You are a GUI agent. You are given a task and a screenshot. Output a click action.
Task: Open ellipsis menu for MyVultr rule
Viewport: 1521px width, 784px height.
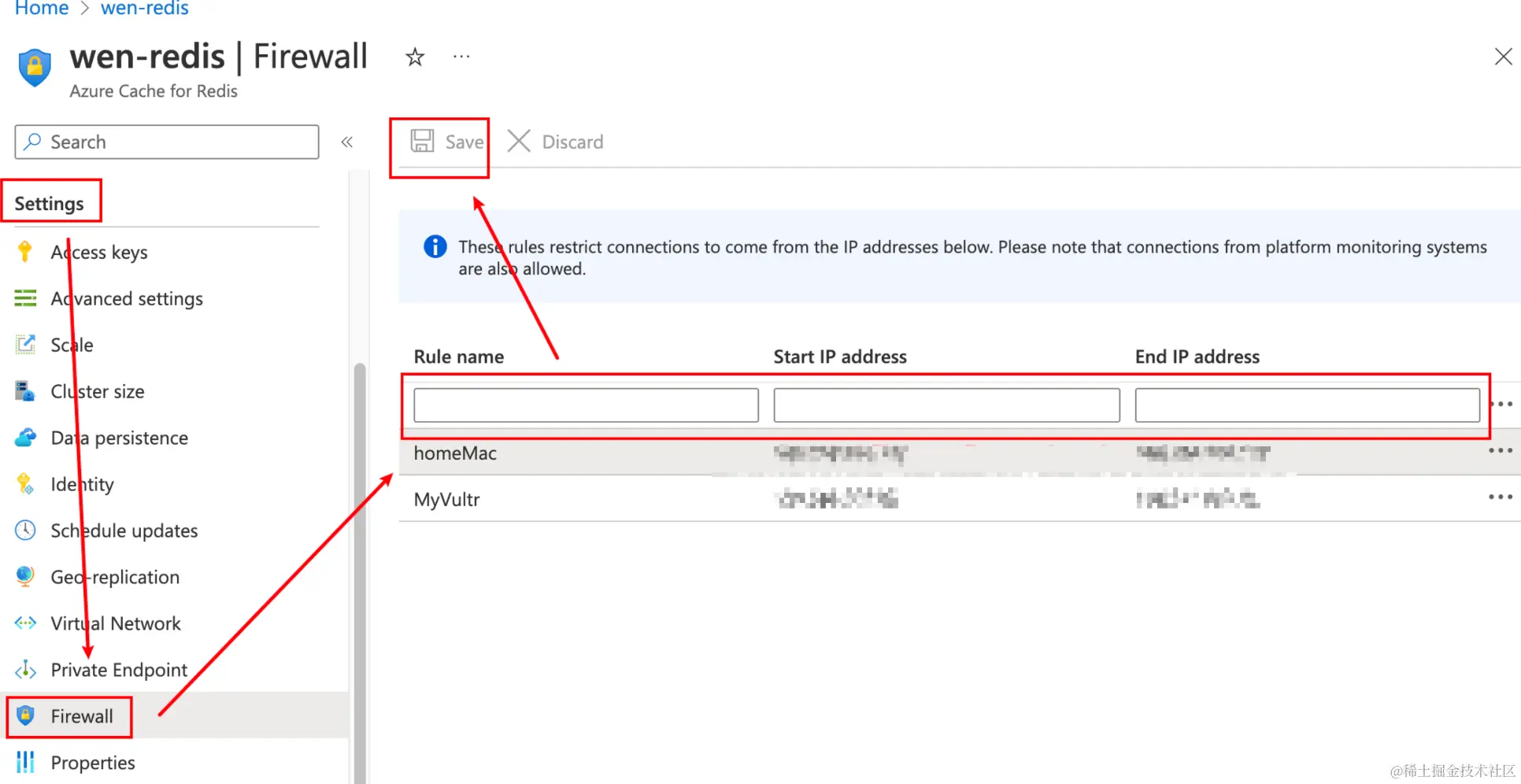point(1501,497)
